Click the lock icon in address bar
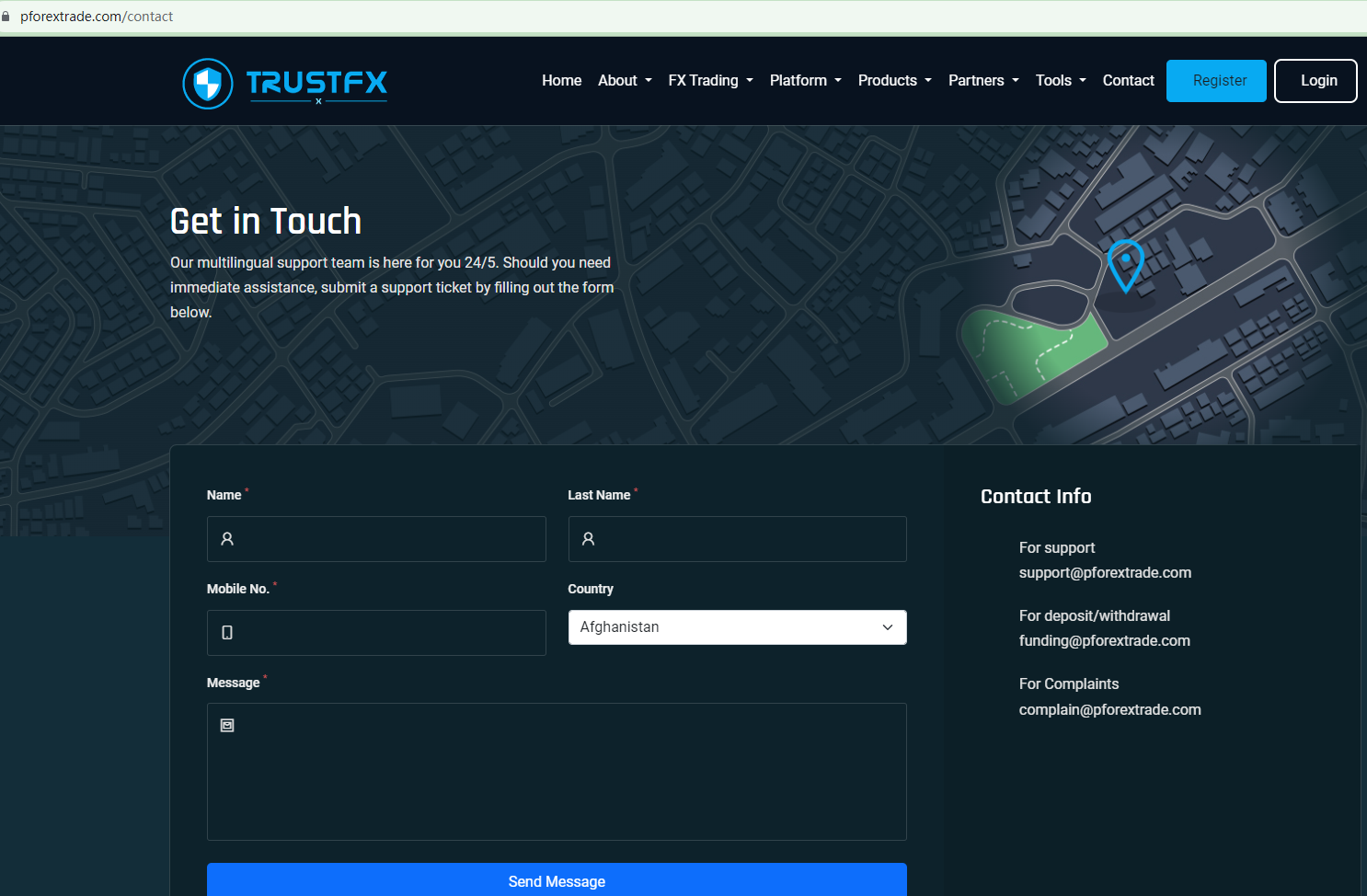1367x896 pixels. coord(6,17)
